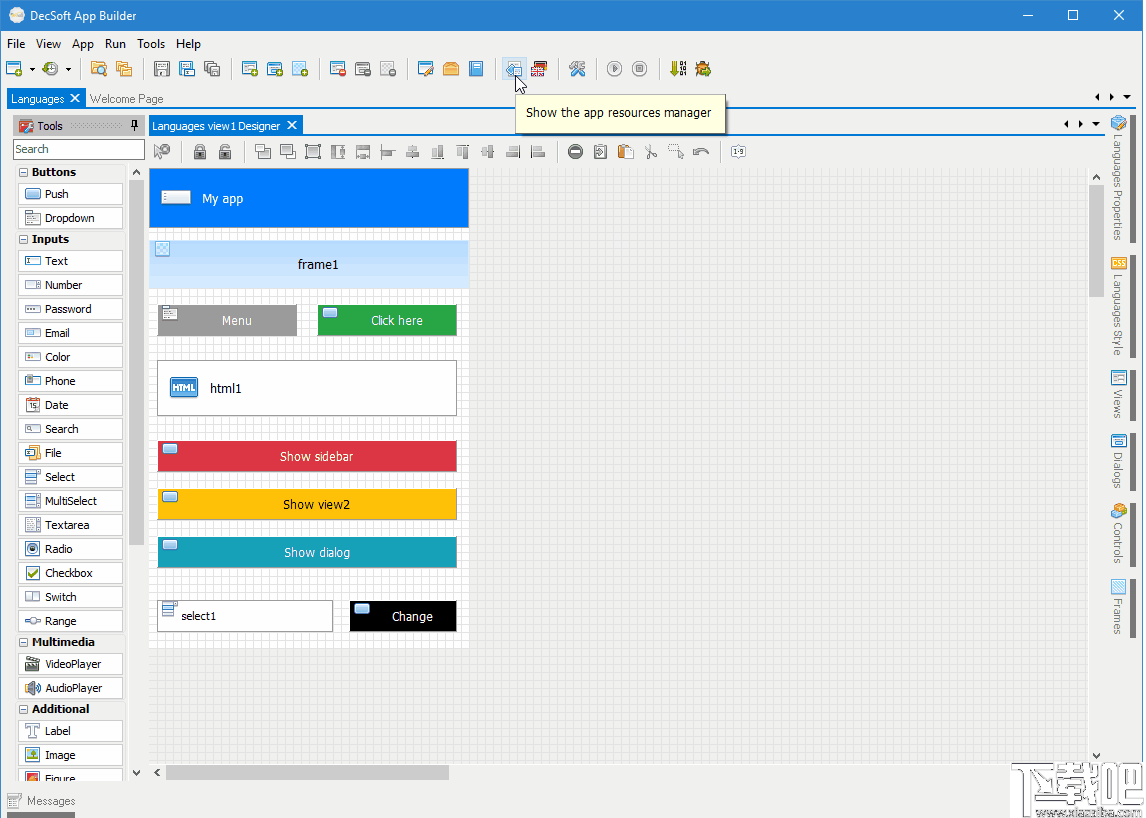1146x818 pixels.
Task: Click the wrench and screwdriver tools icon
Action: (577, 69)
